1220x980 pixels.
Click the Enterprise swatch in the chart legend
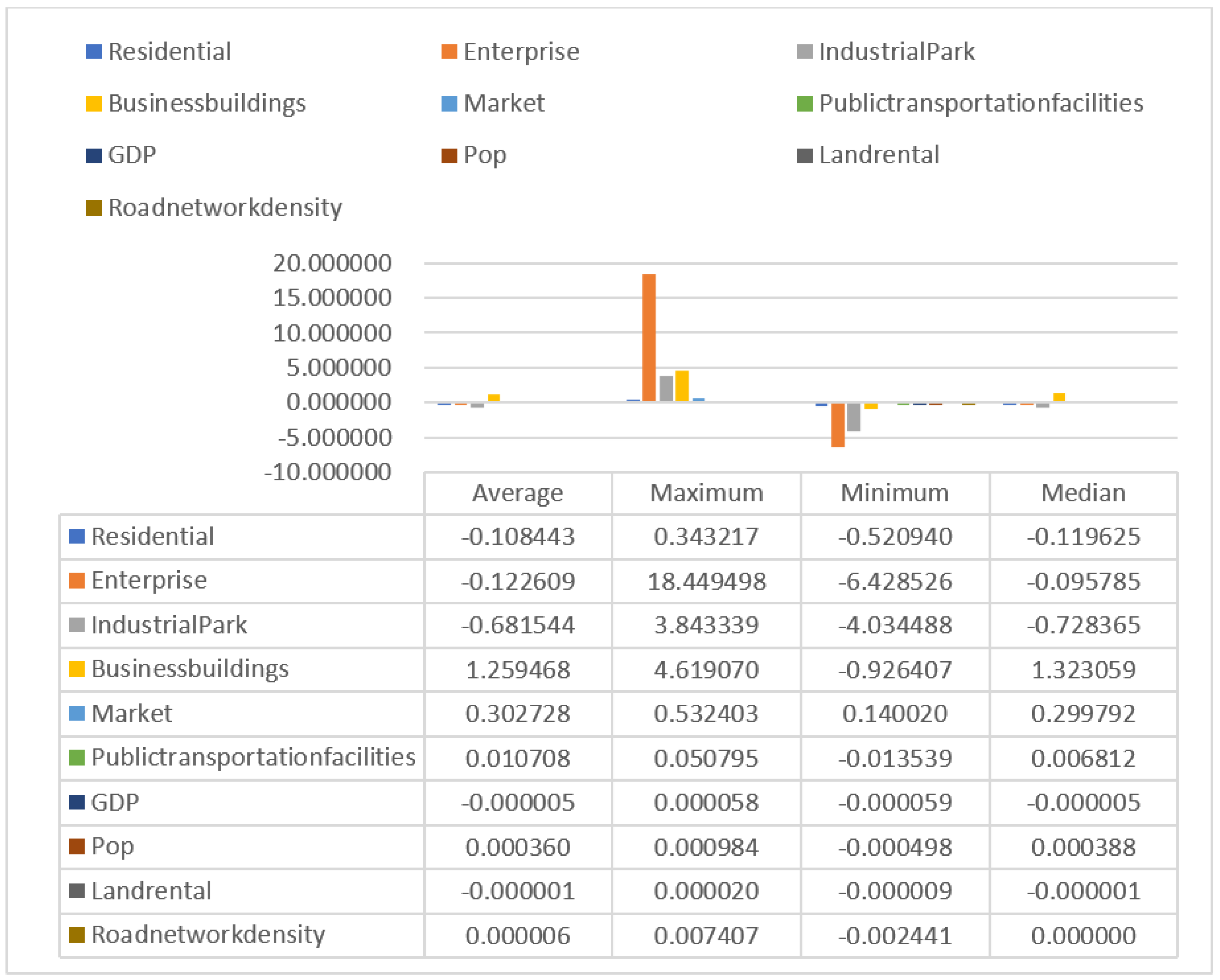(x=449, y=52)
